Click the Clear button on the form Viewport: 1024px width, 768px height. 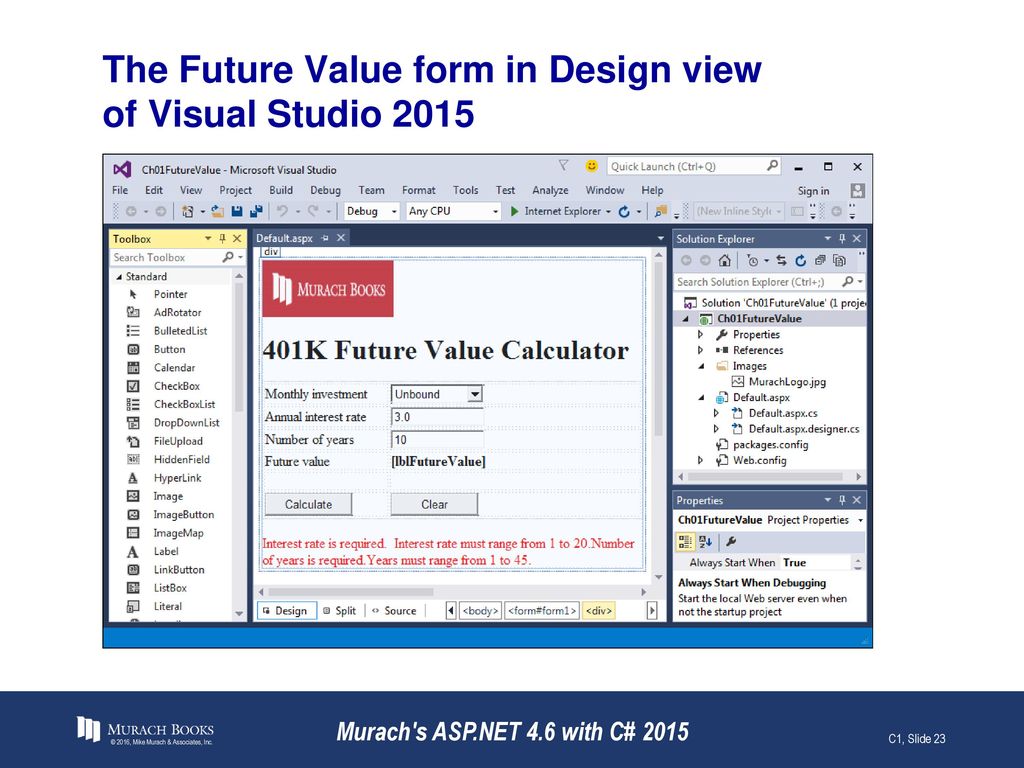(x=434, y=504)
